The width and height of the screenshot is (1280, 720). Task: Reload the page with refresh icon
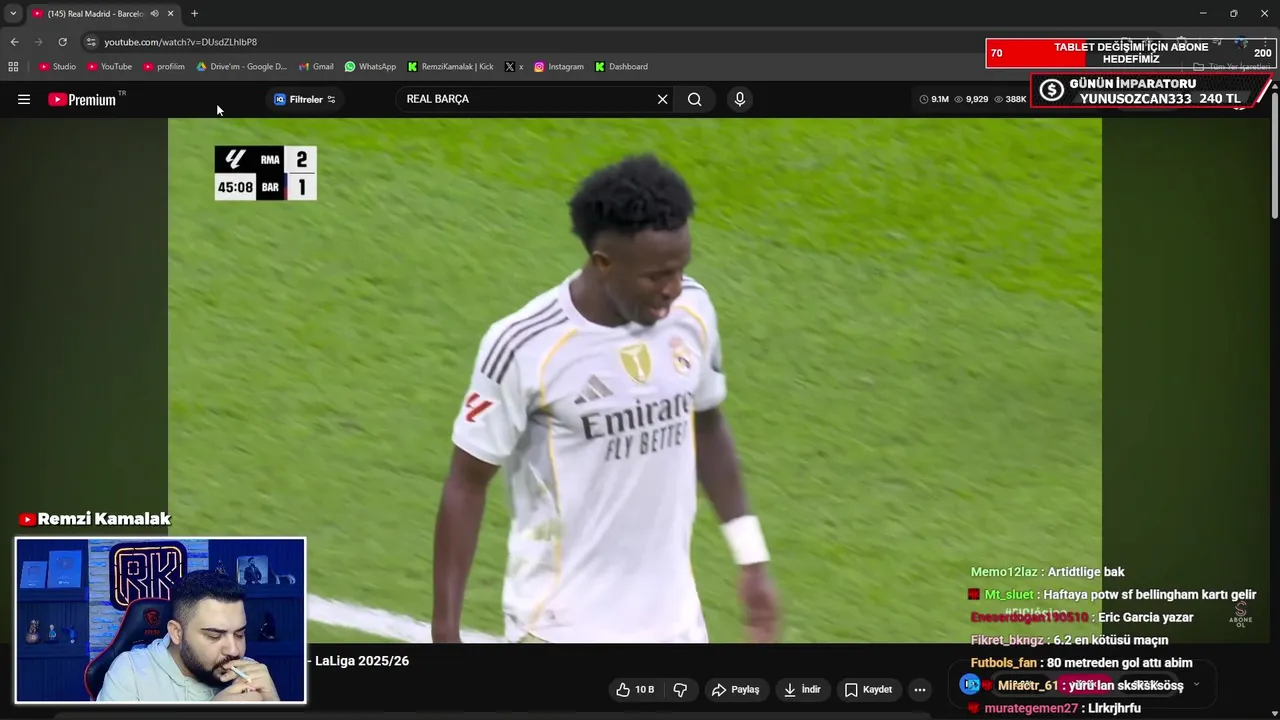[62, 42]
